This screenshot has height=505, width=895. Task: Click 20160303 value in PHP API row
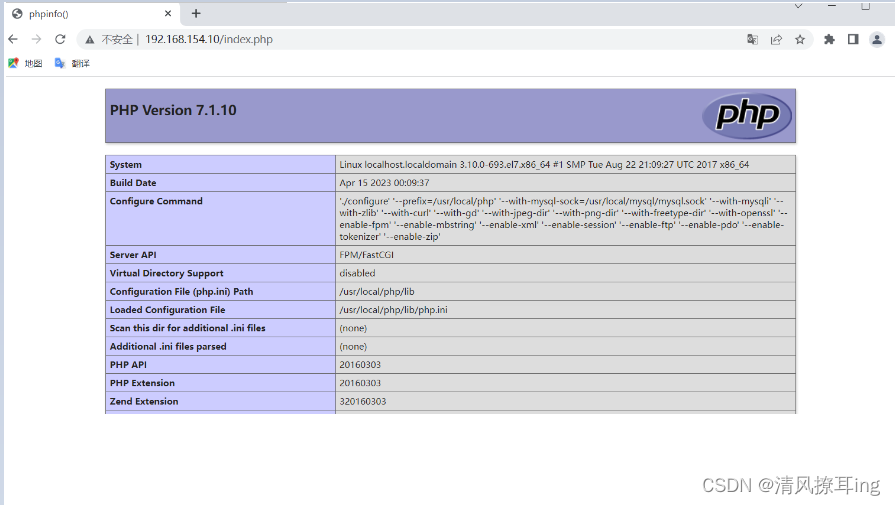[360, 365]
